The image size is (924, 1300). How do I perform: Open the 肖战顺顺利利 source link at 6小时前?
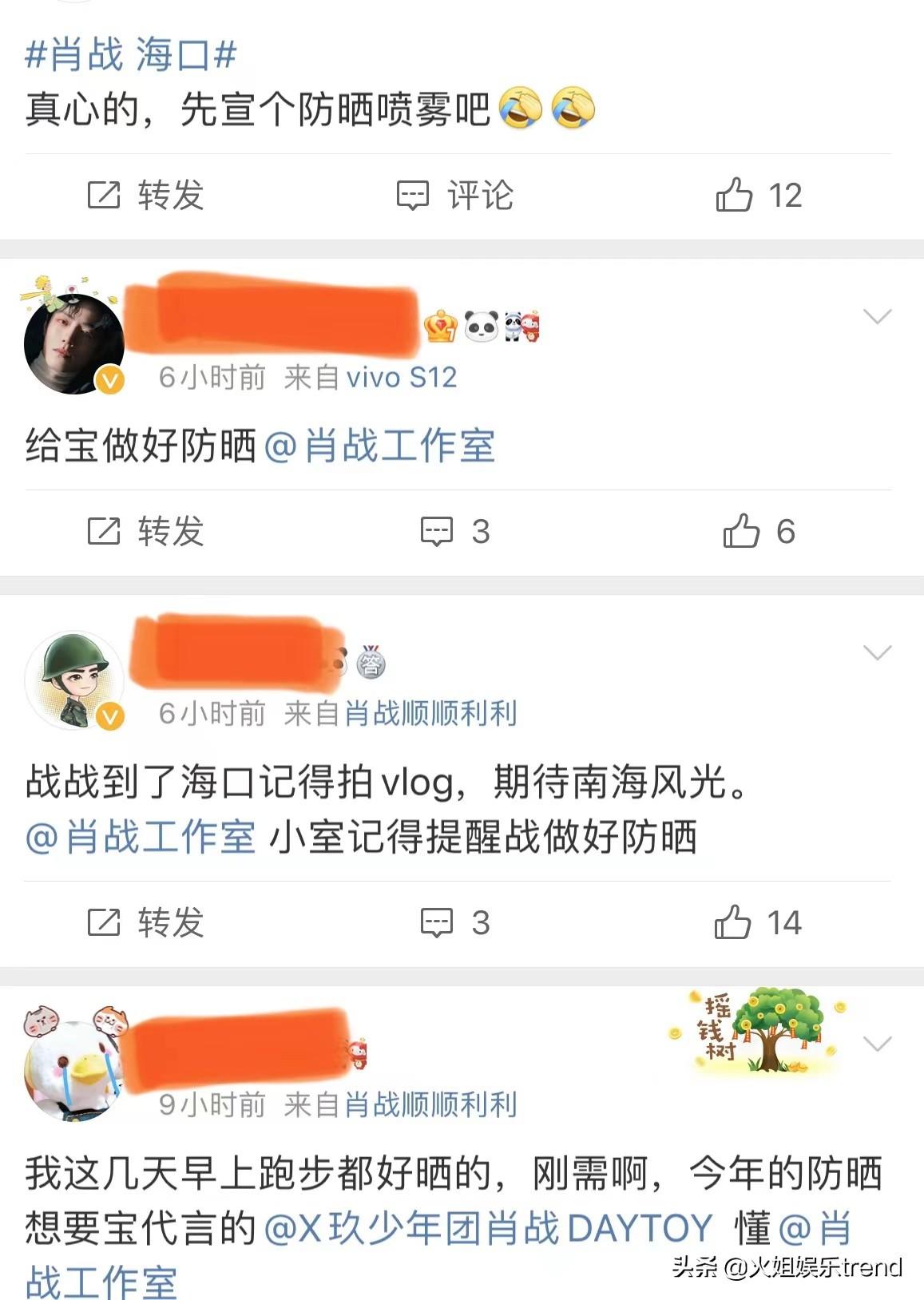(430, 713)
